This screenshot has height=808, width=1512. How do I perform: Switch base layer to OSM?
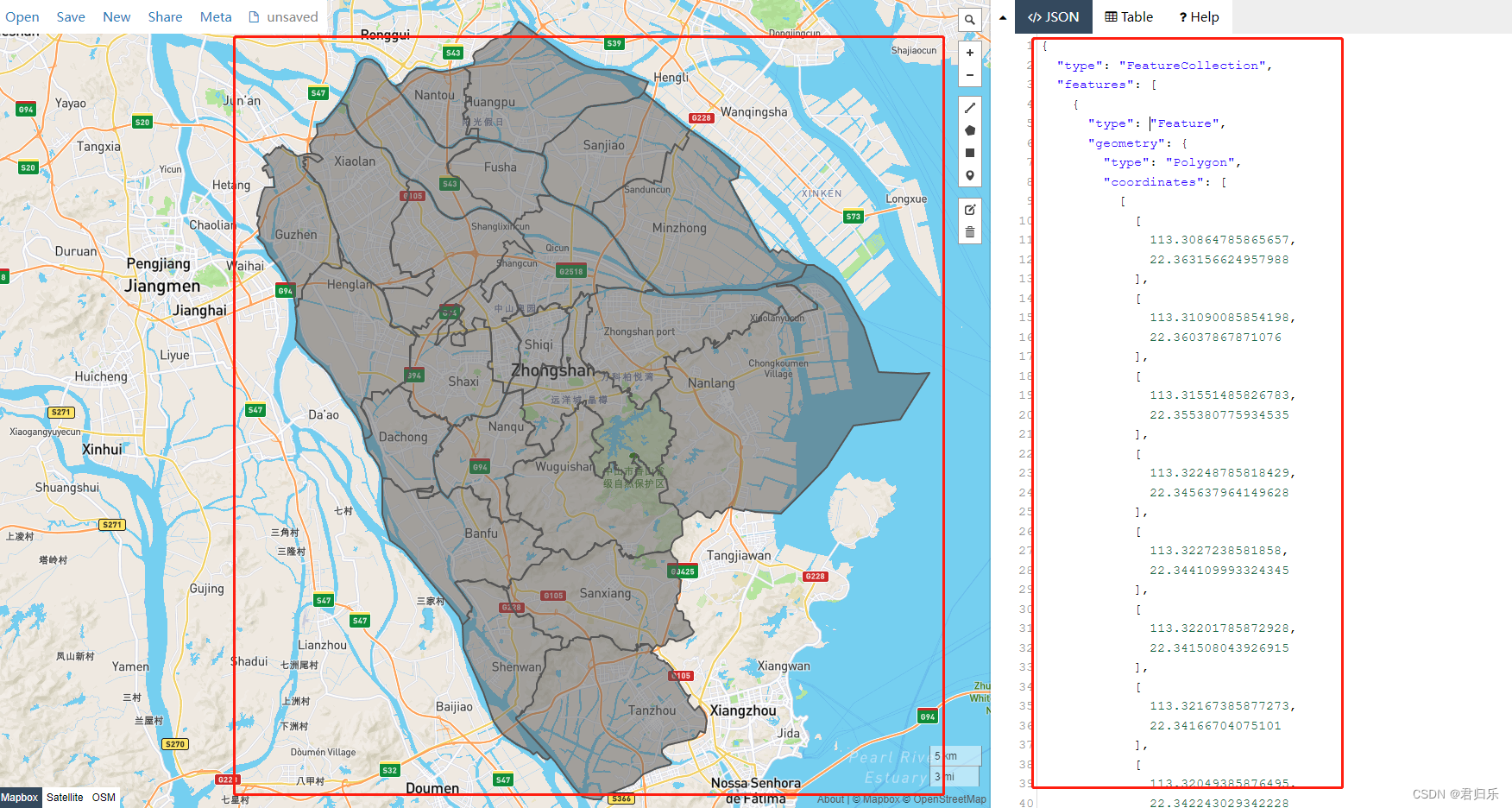pos(104,798)
